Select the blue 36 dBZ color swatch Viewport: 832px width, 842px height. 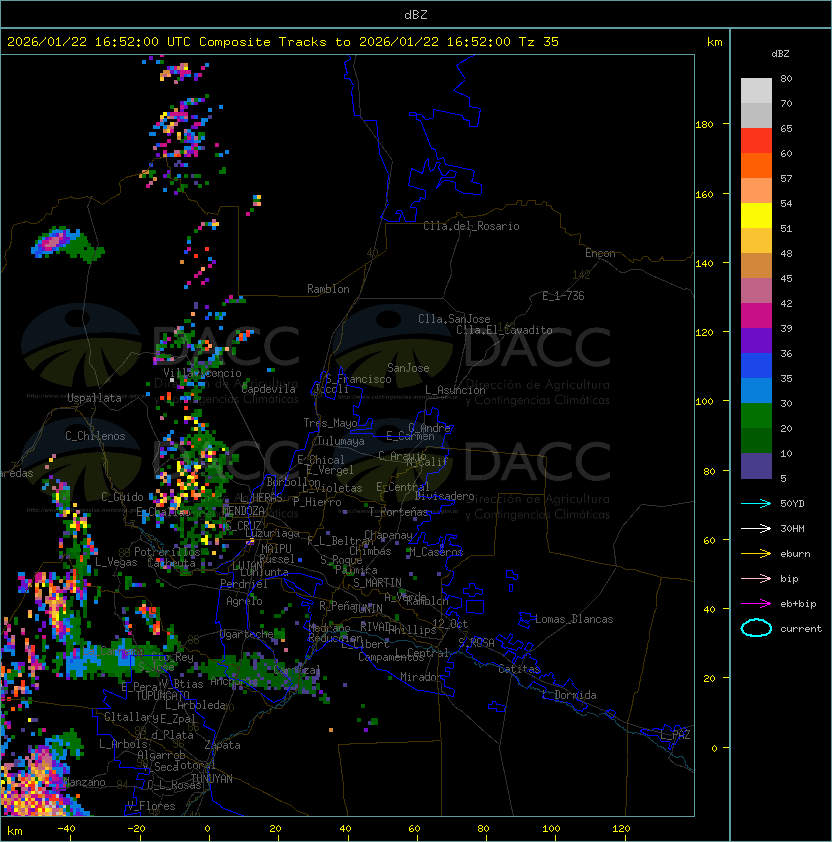[x=756, y=366]
